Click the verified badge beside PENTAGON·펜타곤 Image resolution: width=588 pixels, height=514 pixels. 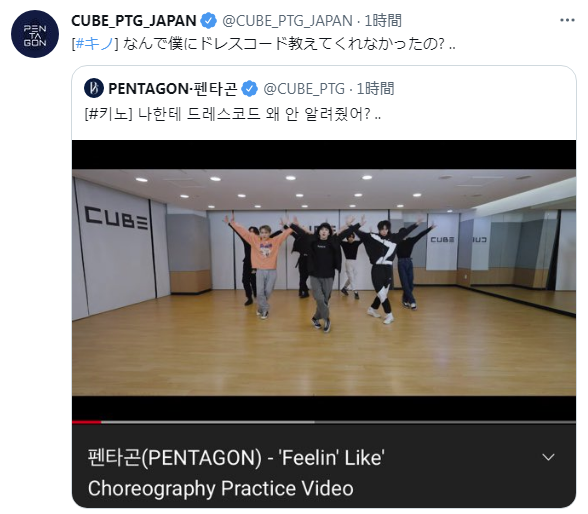pos(250,89)
